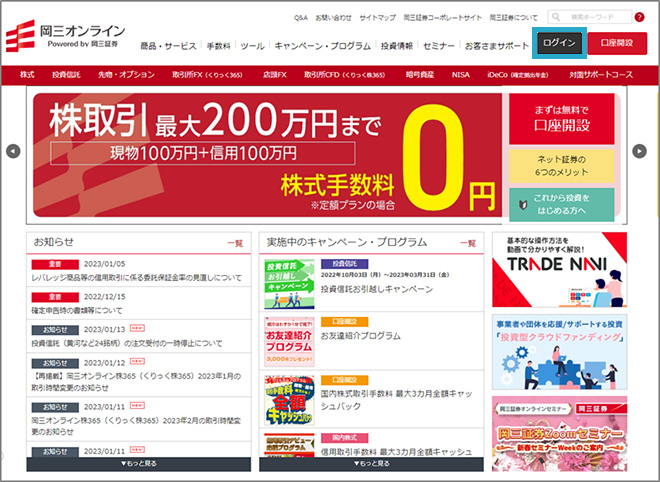Show next banner with right arrow
660x482 pixels.
click(639, 151)
